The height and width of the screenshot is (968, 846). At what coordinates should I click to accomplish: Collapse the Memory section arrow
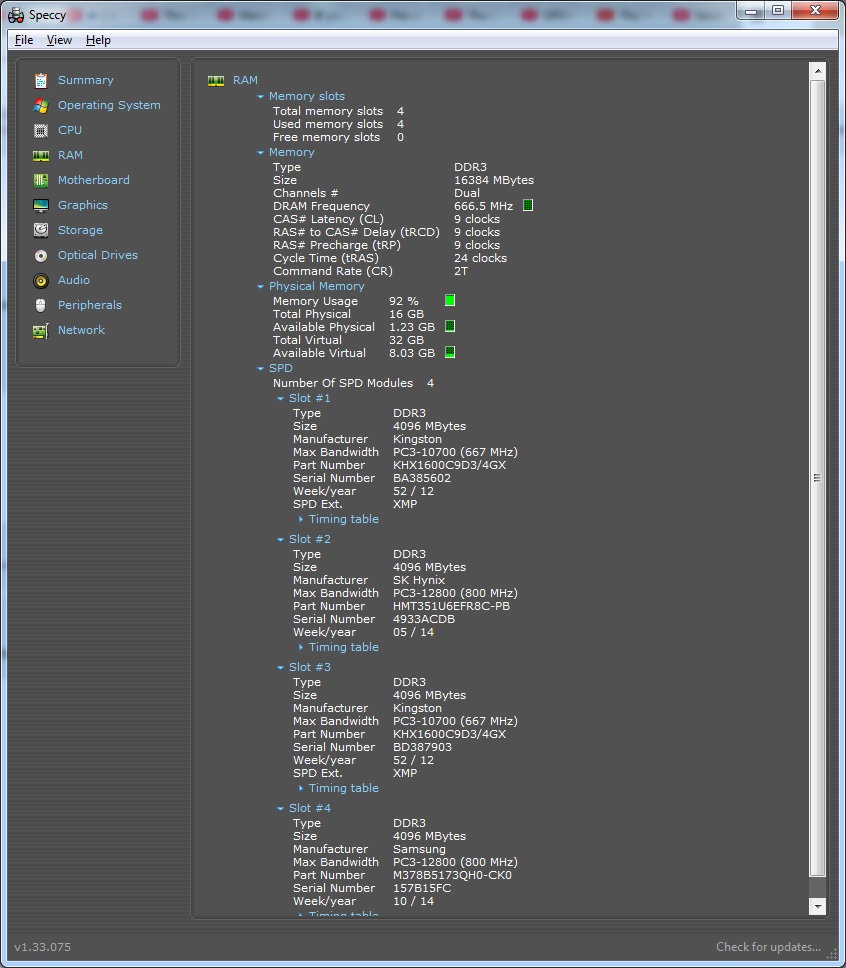[261, 152]
